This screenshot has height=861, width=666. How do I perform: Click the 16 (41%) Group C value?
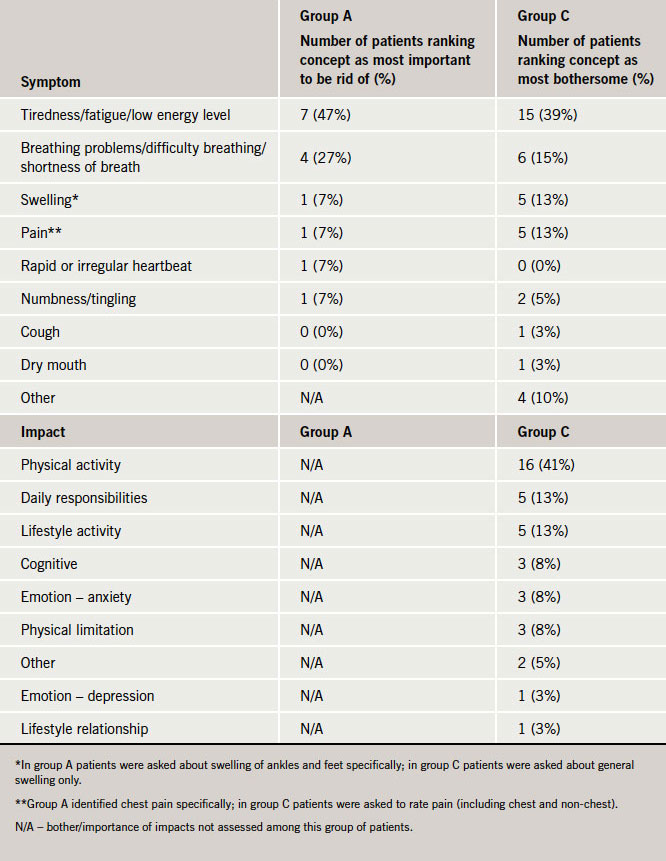click(x=547, y=465)
